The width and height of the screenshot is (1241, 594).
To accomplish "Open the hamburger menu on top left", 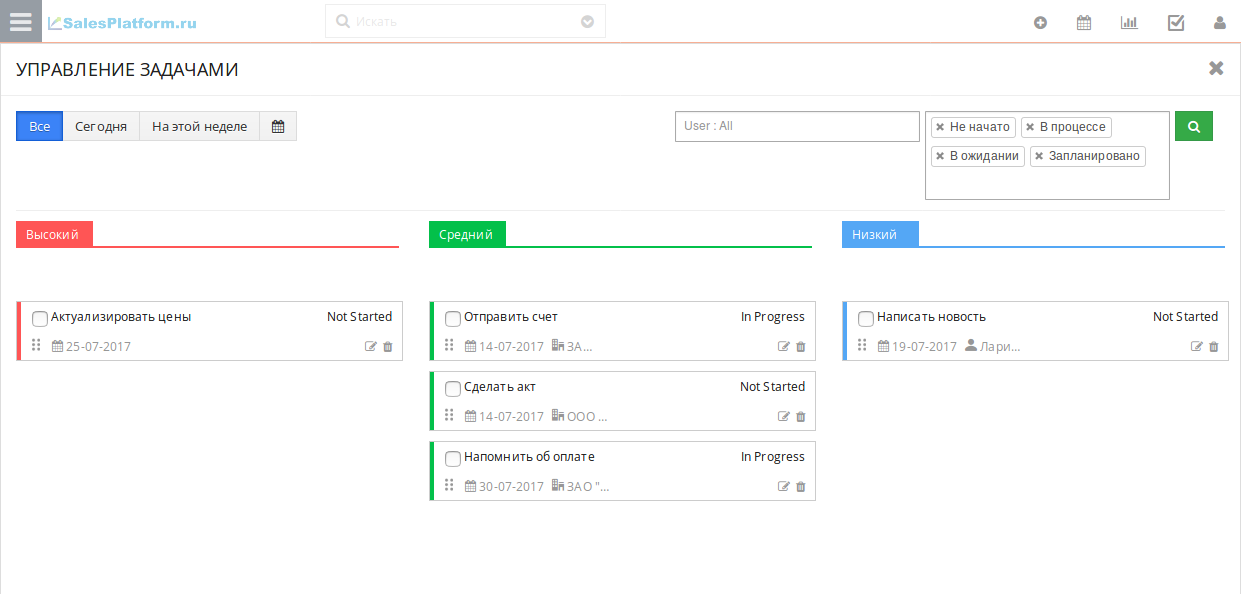I will pos(21,21).
